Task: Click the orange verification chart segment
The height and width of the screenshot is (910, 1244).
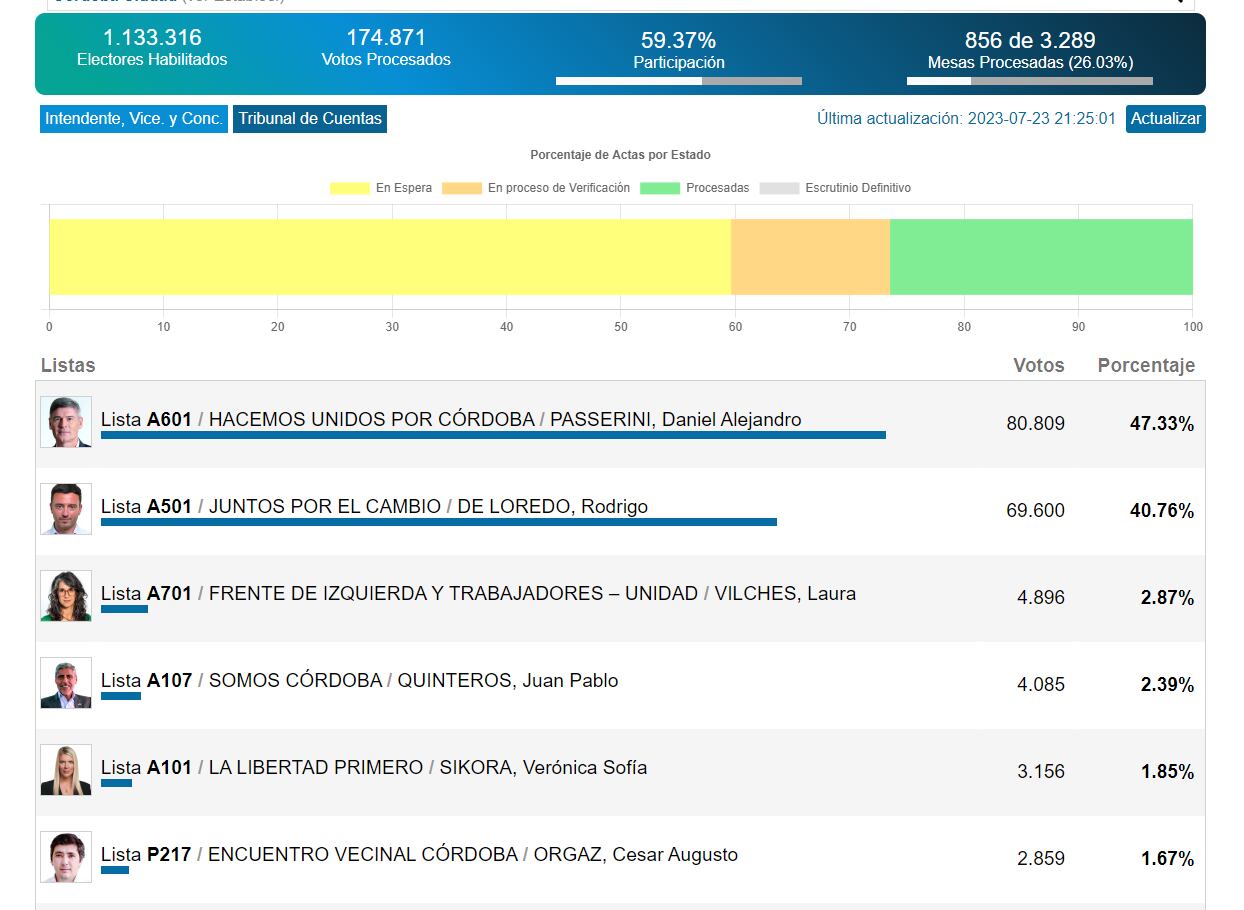Action: [810, 257]
